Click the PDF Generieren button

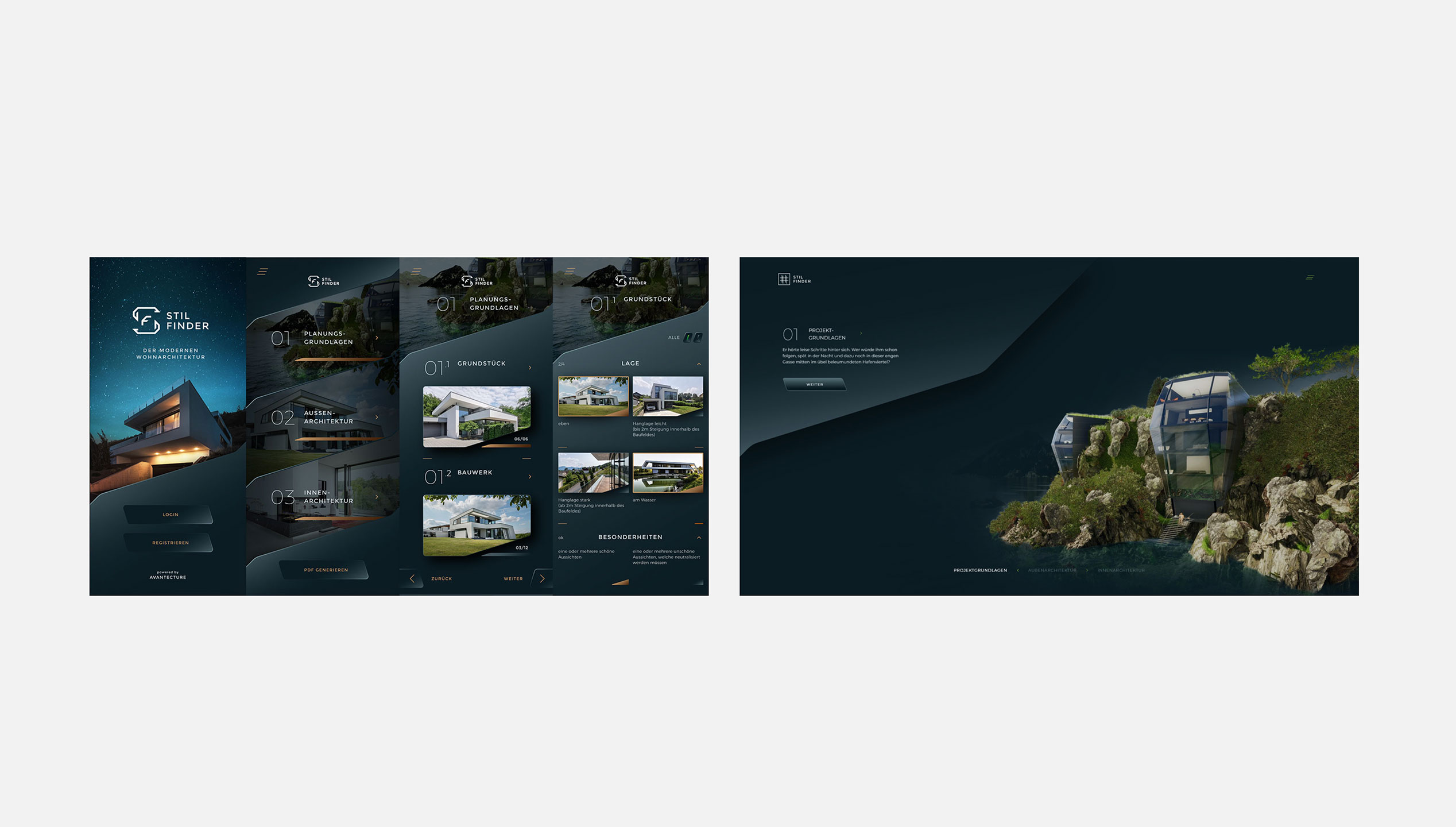pos(324,570)
